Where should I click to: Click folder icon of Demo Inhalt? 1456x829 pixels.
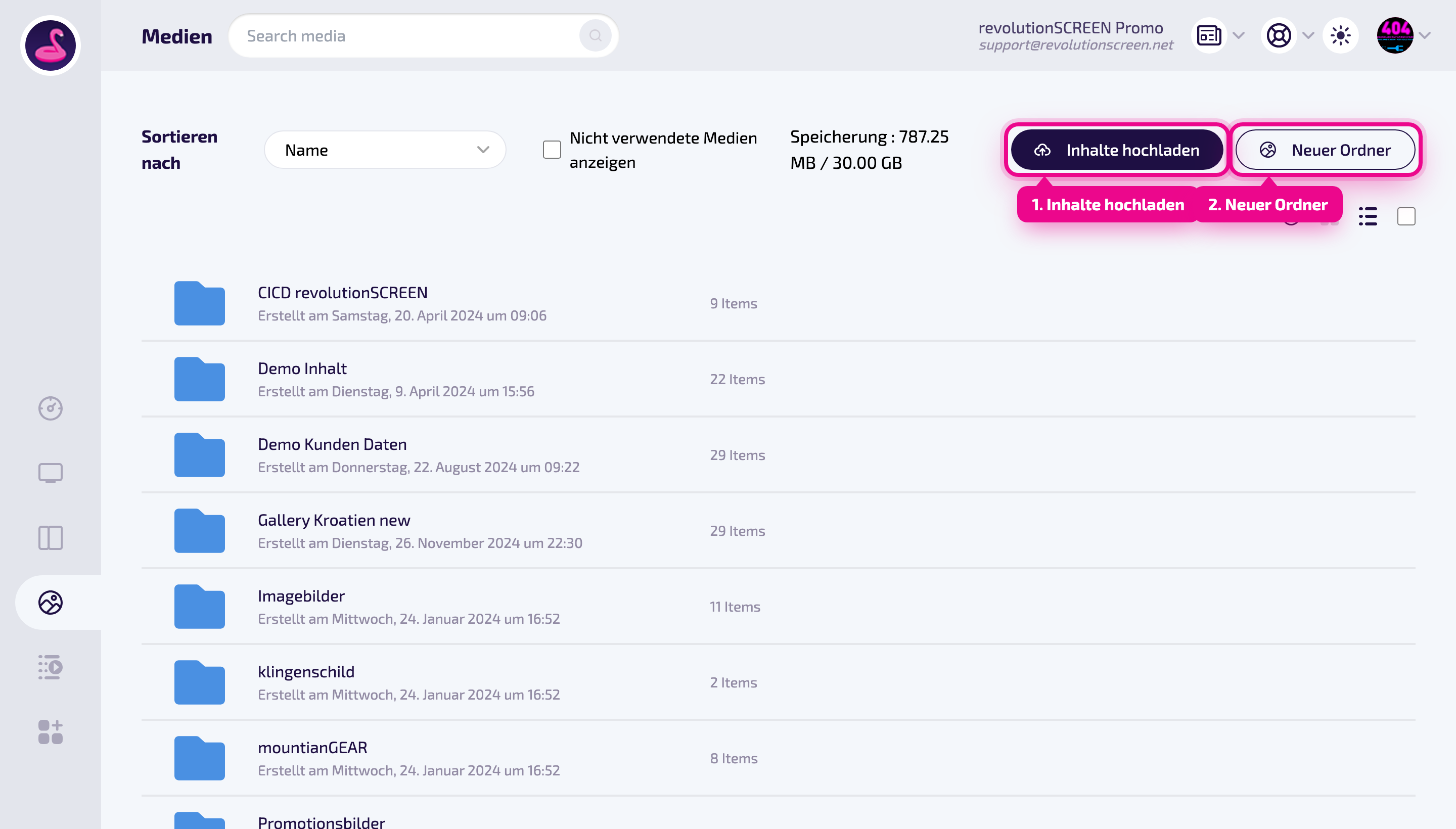click(x=199, y=379)
